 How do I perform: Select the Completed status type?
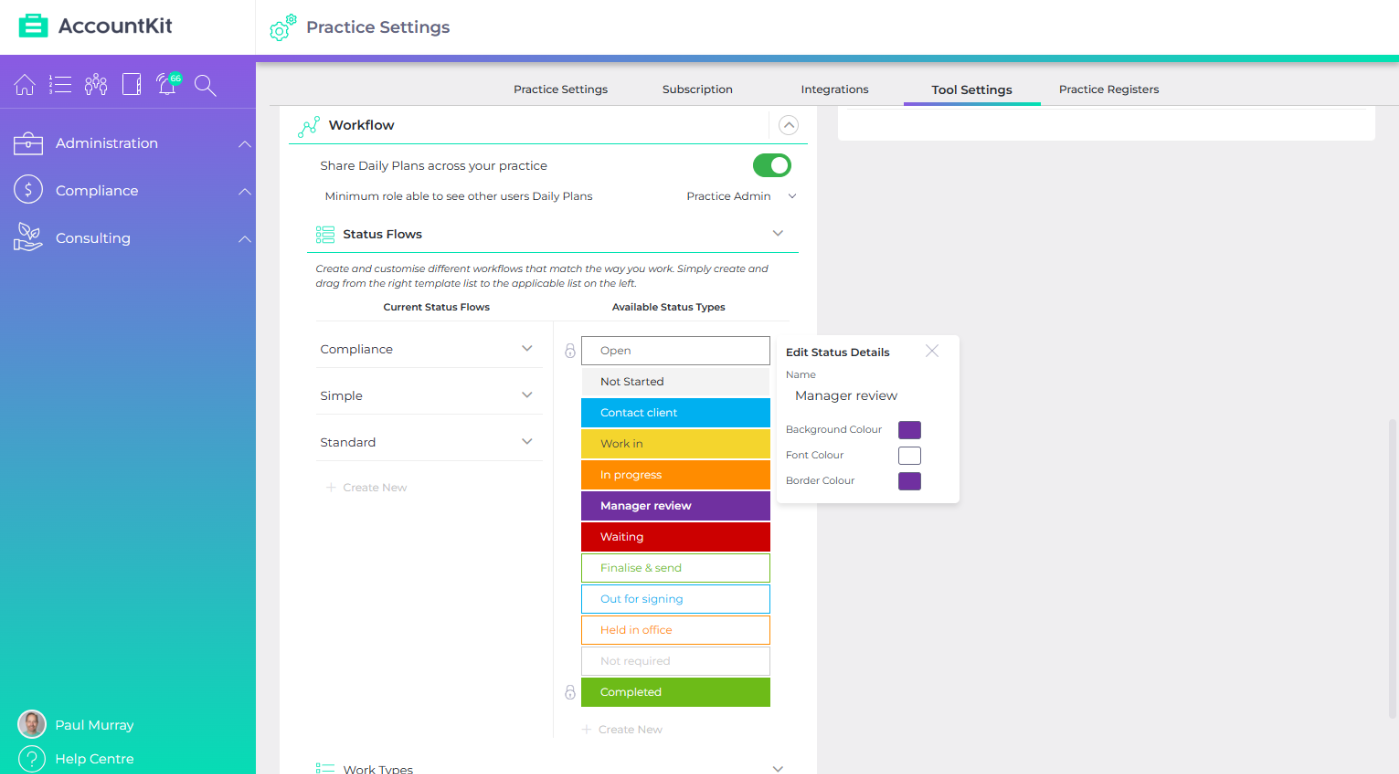click(x=675, y=691)
